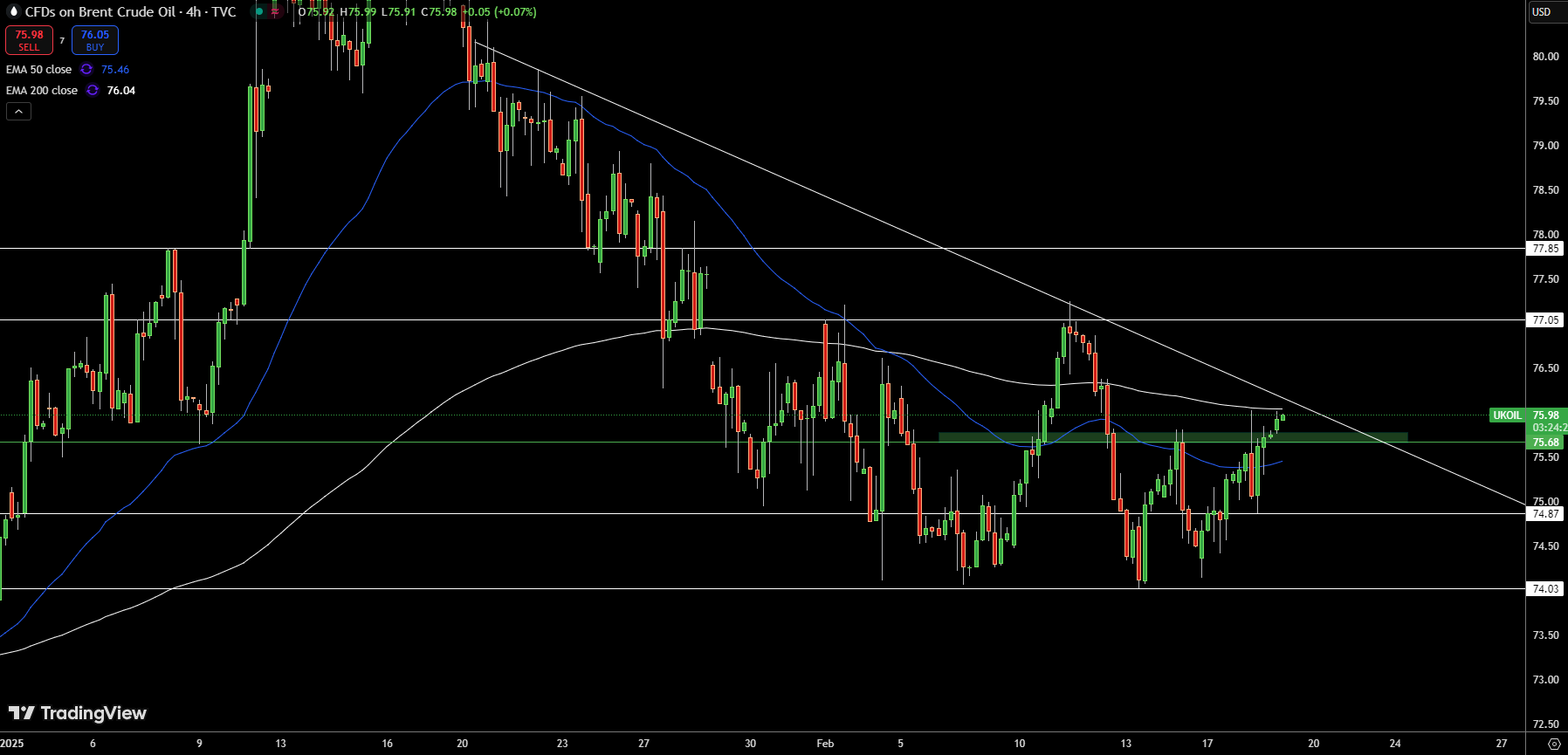Select the green 75.68 line price label
This screenshot has width=1568, height=755.
point(1546,443)
